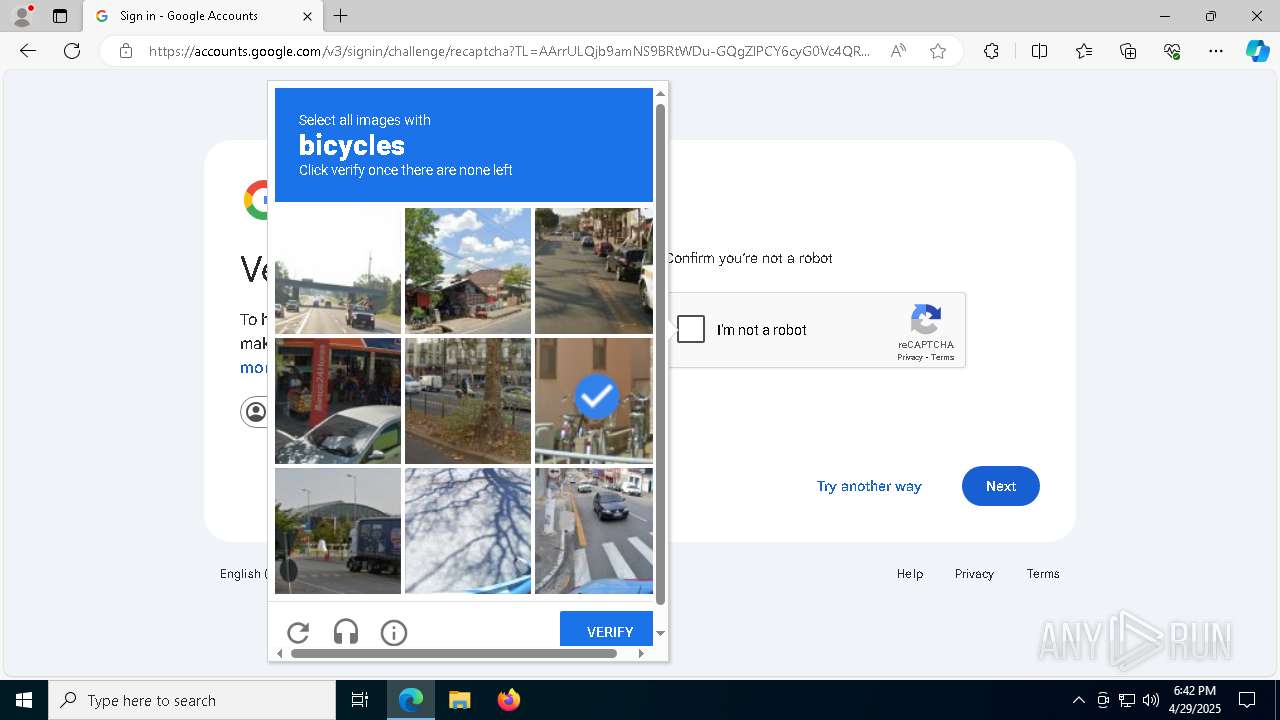
Task: Open Settings and more ellipsis menu
Action: 1216,51
